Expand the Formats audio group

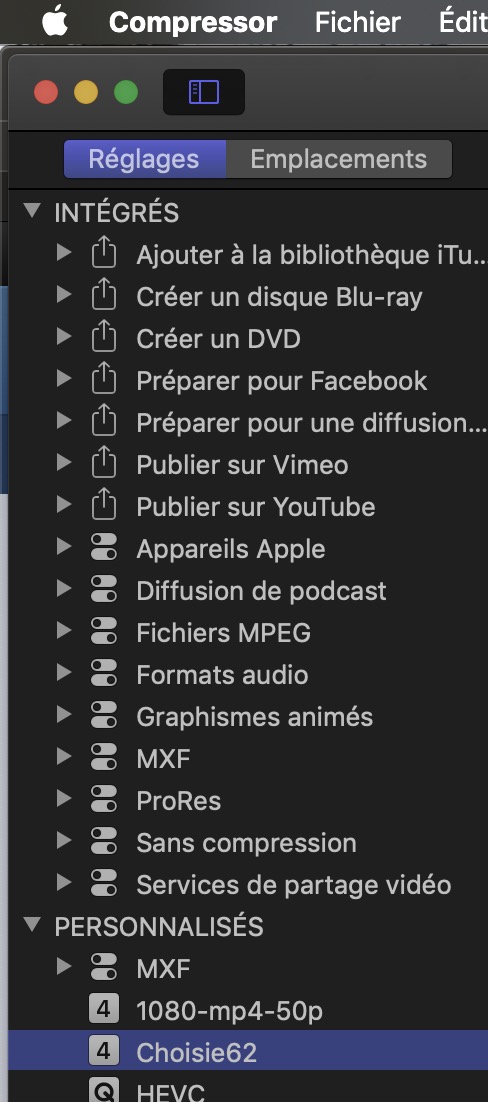coord(64,673)
